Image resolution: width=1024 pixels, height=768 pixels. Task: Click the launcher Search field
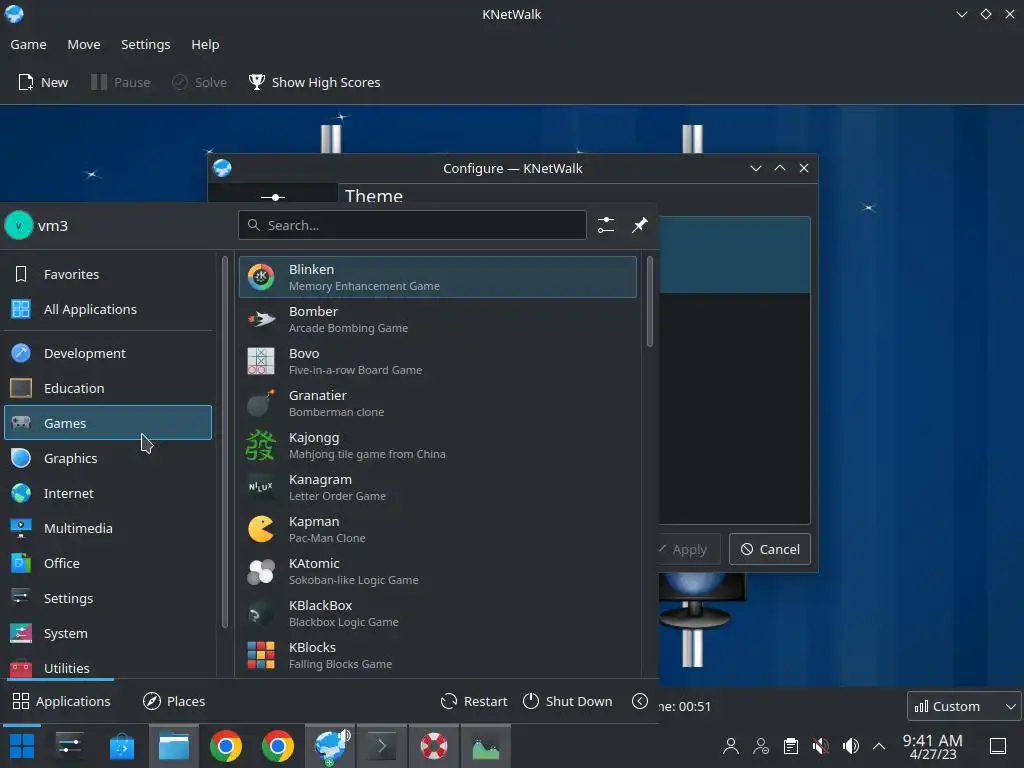pyautogui.click(x=412, y=225)
